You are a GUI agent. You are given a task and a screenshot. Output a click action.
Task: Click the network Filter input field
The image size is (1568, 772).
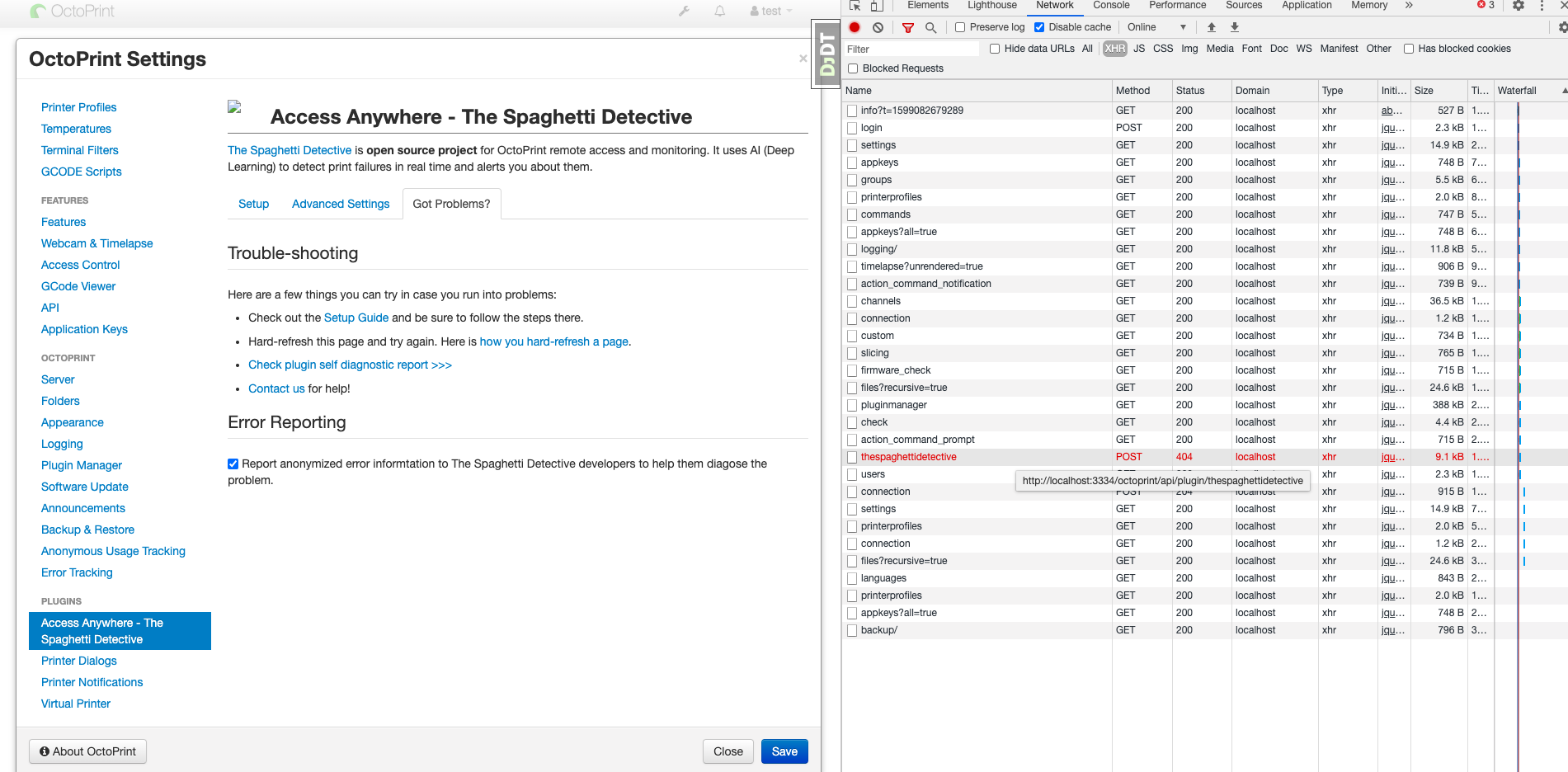pos(911,49)
